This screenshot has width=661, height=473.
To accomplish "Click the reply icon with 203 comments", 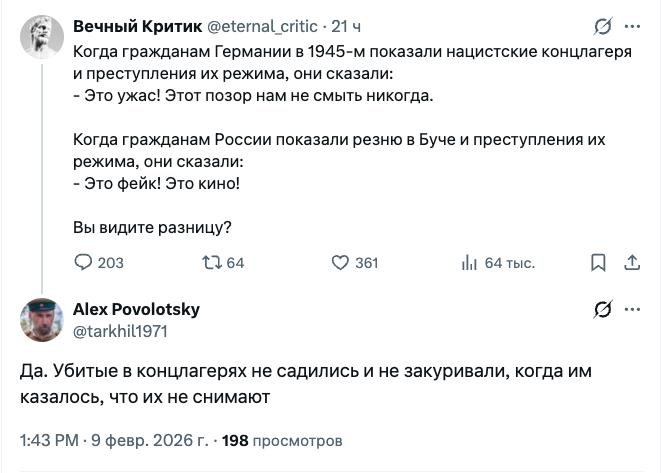I will 83,263.
